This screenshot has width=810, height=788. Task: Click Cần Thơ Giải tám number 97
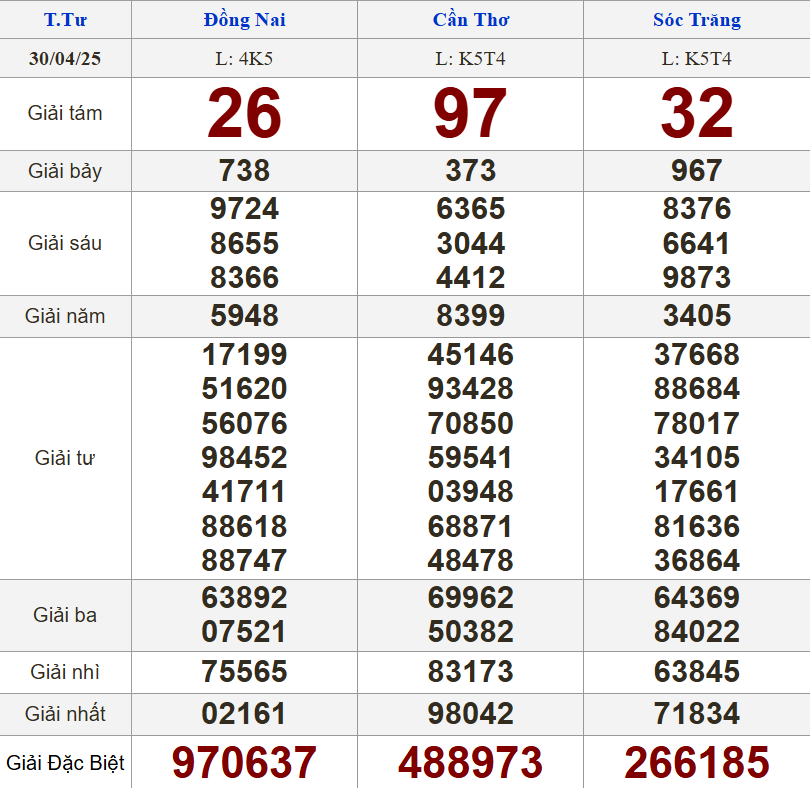[470, 114]
